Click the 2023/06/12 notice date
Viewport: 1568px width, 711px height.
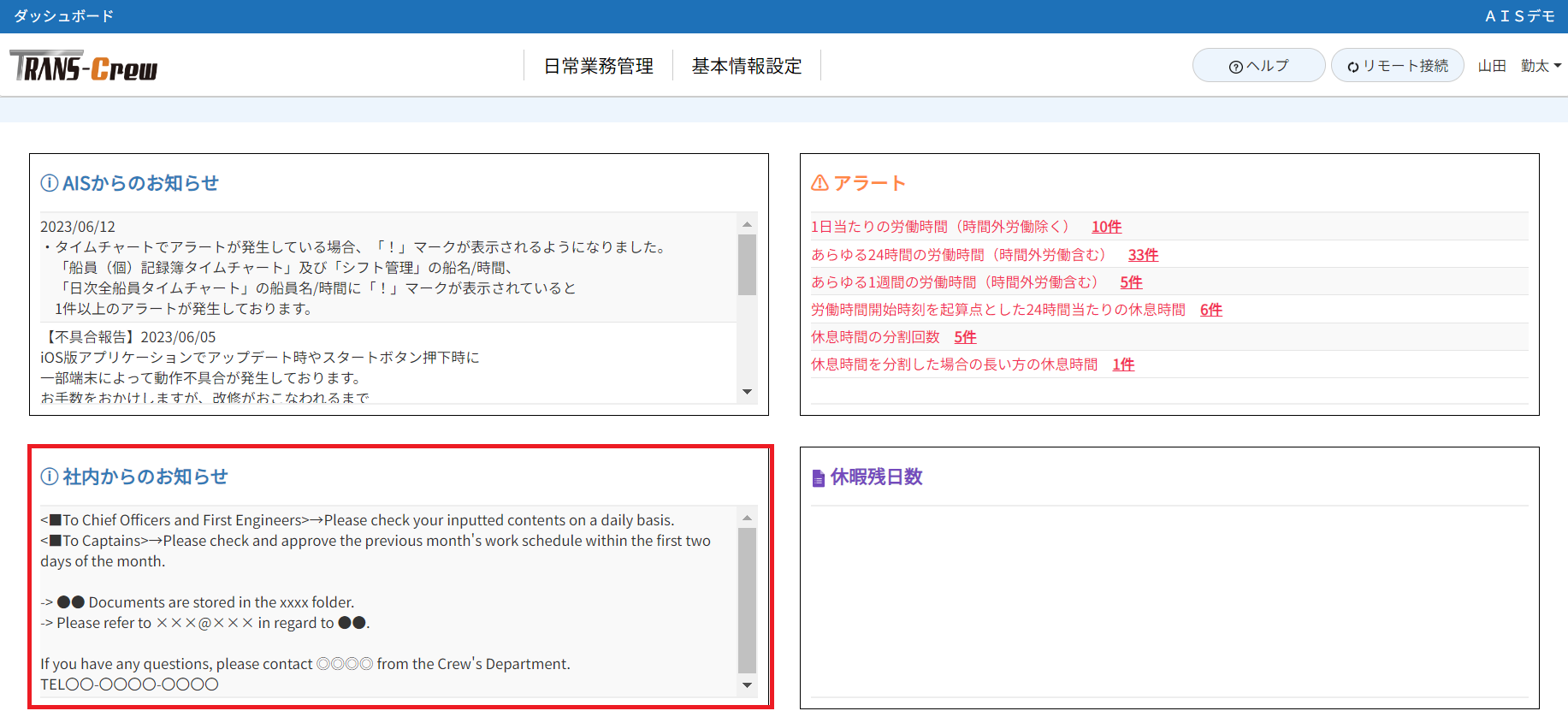pyautogui.click(x=78, y=227)
